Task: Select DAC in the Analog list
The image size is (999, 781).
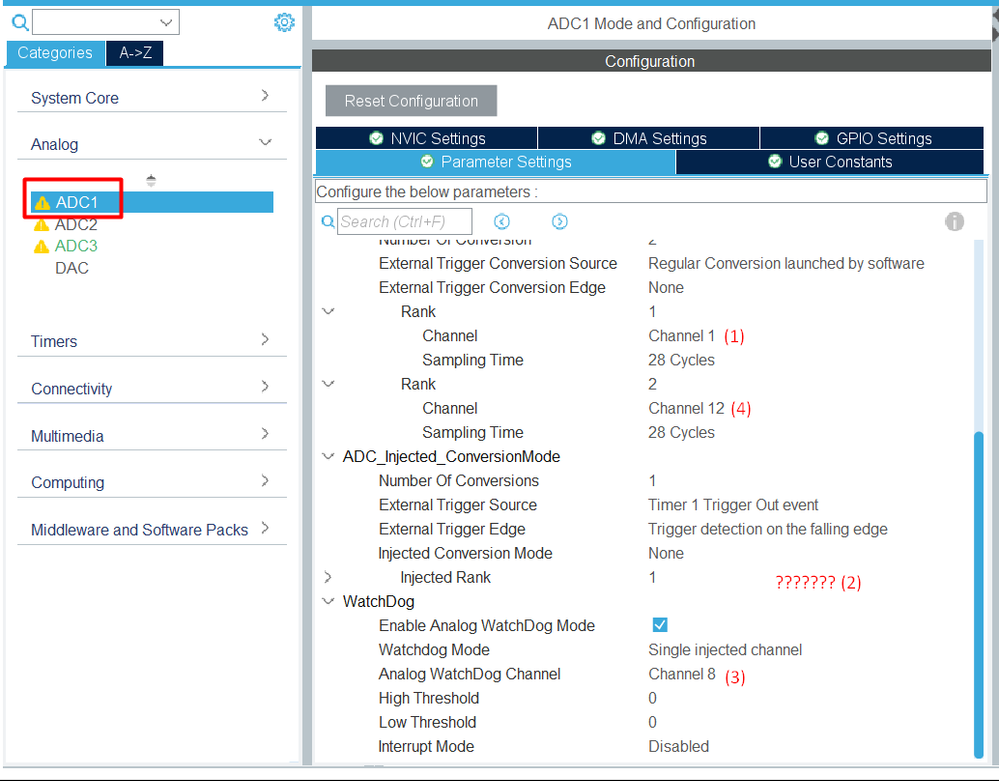Action: tap(72, 268)
